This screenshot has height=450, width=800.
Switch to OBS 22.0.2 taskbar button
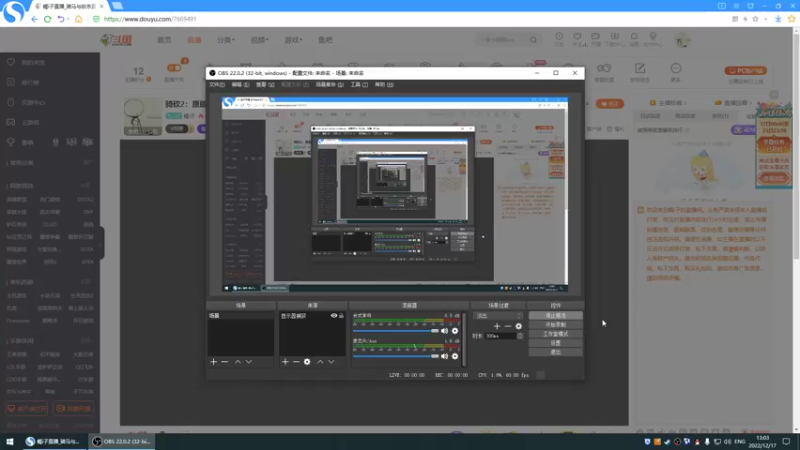[x=121, y=441]
